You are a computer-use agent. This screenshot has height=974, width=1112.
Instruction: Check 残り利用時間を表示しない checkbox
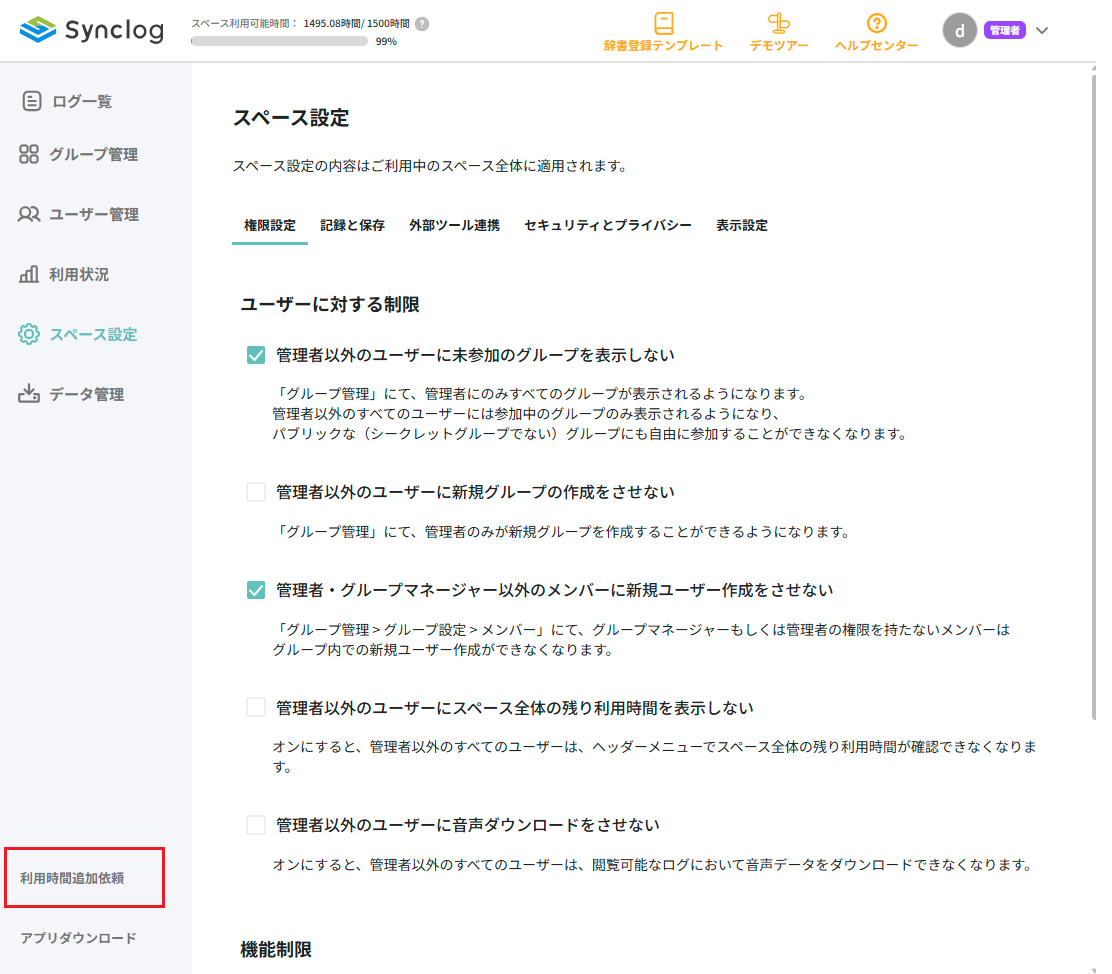256,707
